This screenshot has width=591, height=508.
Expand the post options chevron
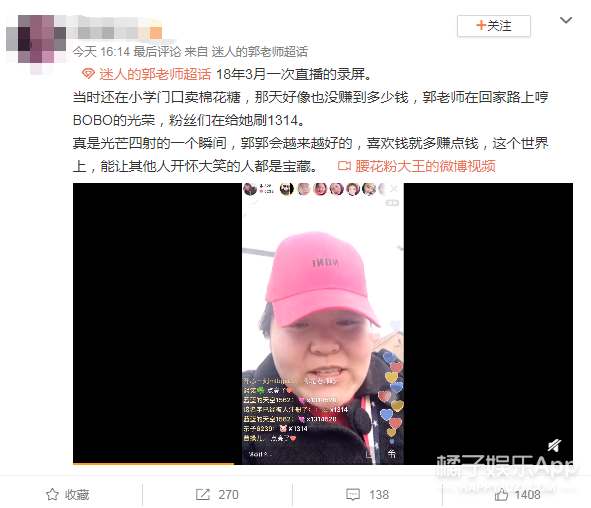[566, 20]
